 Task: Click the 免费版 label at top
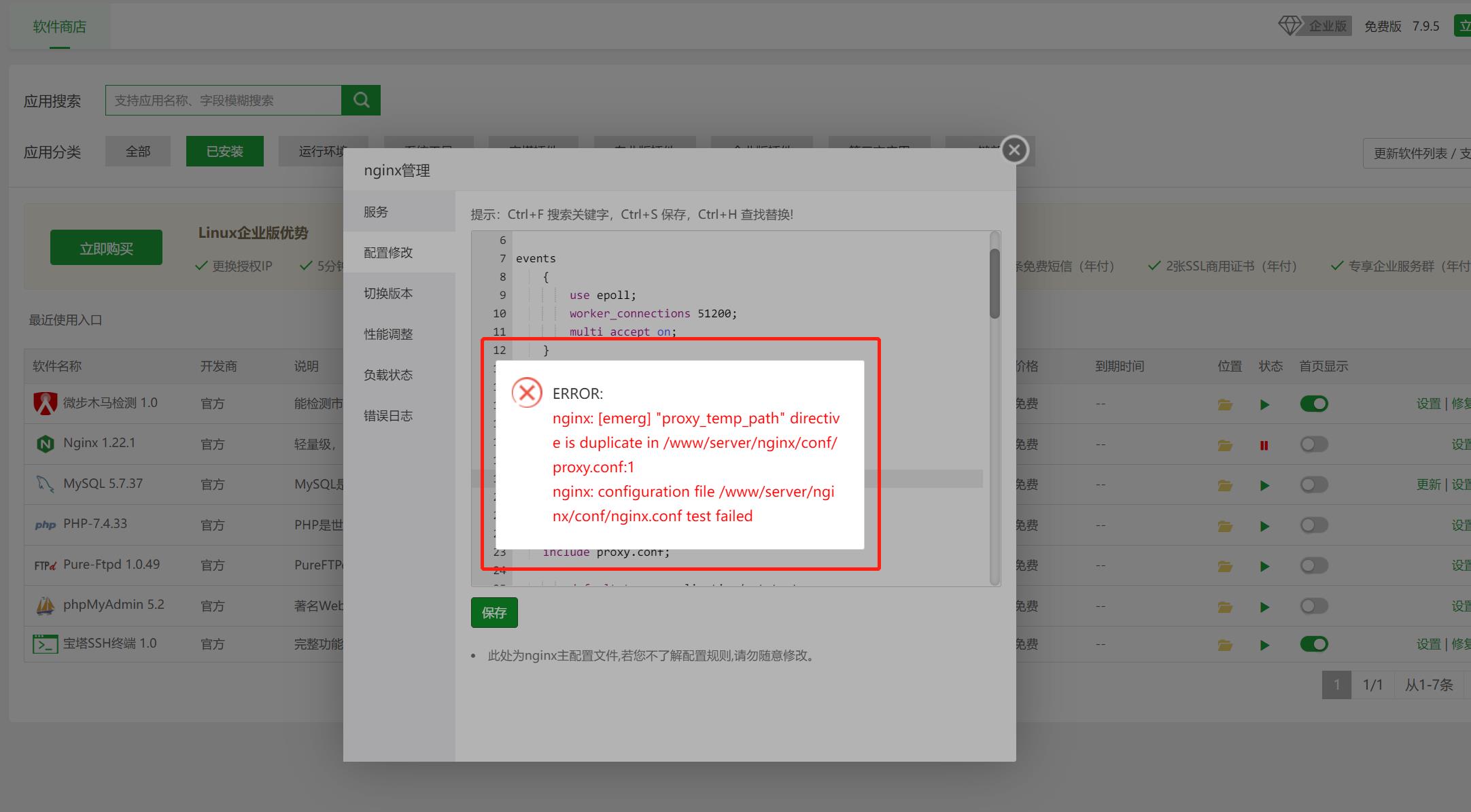tap(1383, 26)
